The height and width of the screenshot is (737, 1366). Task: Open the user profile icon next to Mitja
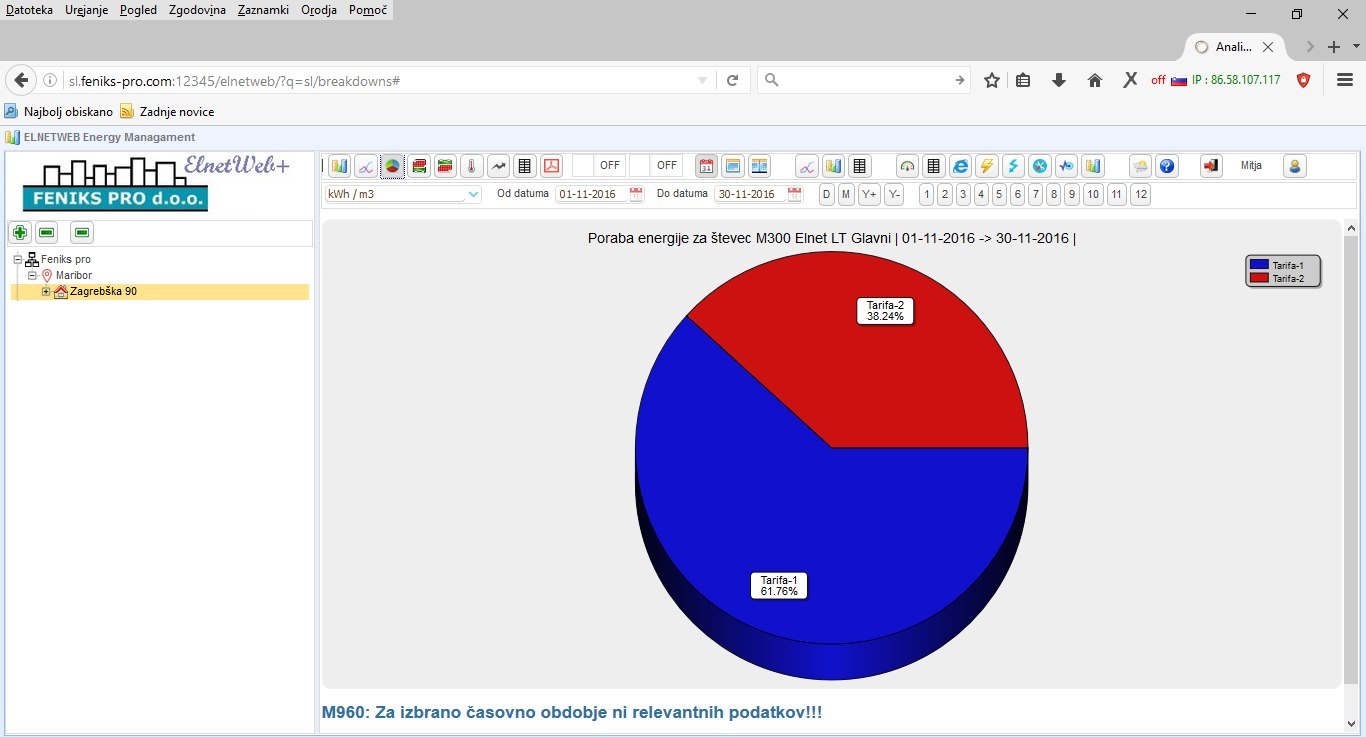point(1295,166)
